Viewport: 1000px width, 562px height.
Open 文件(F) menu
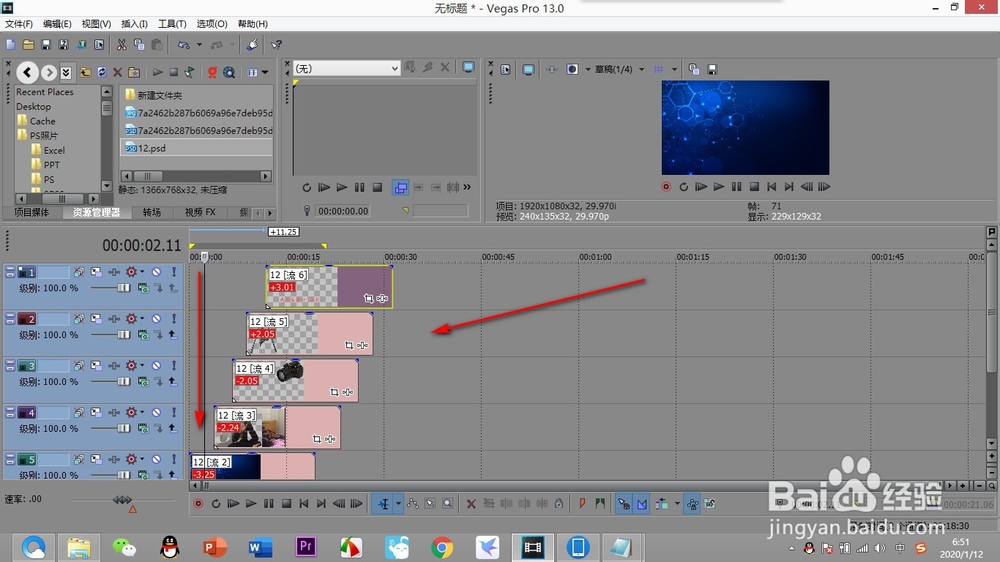18,24
